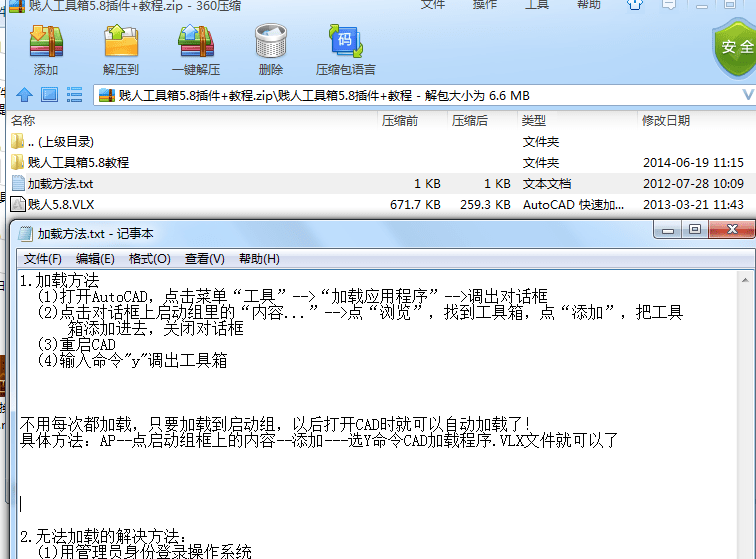Open Notepad 帮助(H) menu
The image size is (756, 559).
pyautogui.click(x=259, y=259)
